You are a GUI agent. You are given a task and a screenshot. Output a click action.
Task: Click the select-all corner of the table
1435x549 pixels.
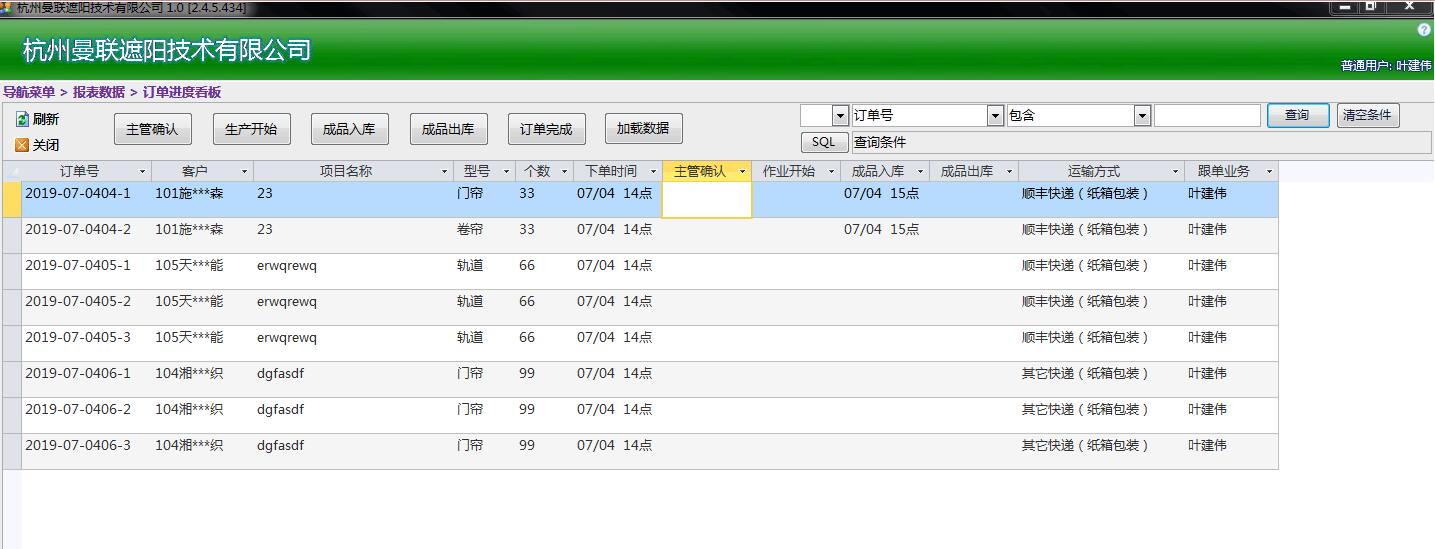[x=12, y=172]
